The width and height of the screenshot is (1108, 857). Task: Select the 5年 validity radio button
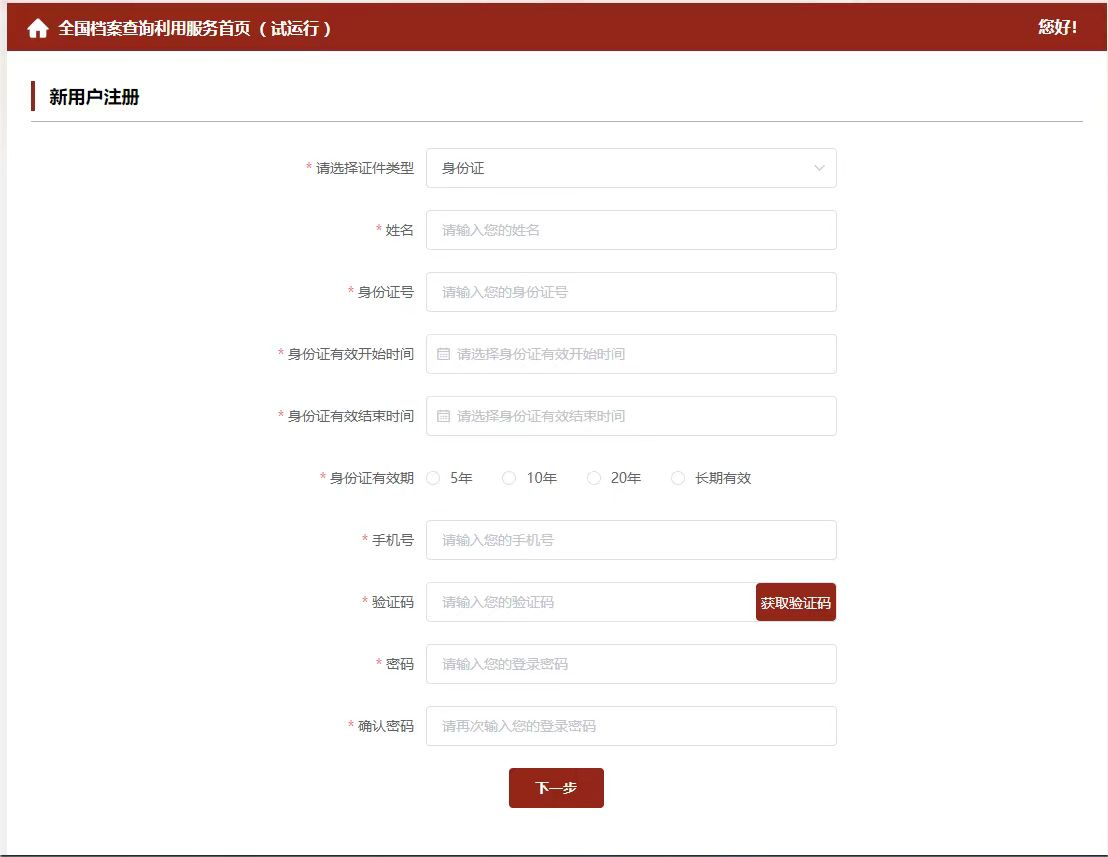(x=434, y=478)
